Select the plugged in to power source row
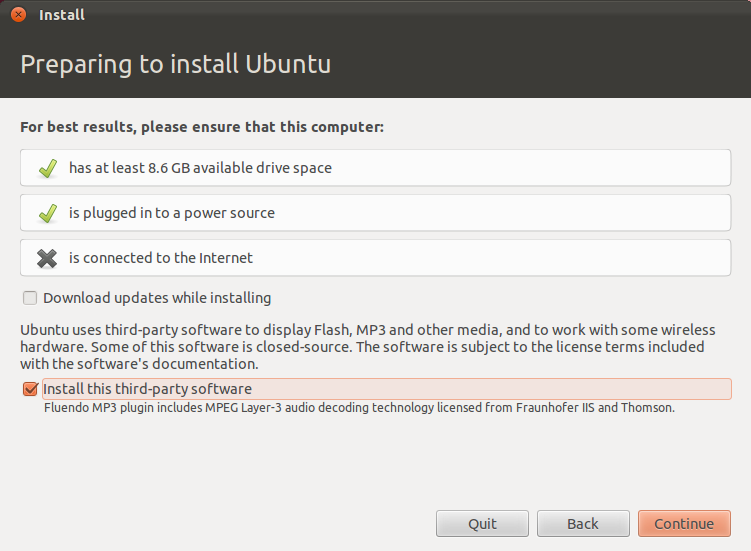 pos(375,213)
